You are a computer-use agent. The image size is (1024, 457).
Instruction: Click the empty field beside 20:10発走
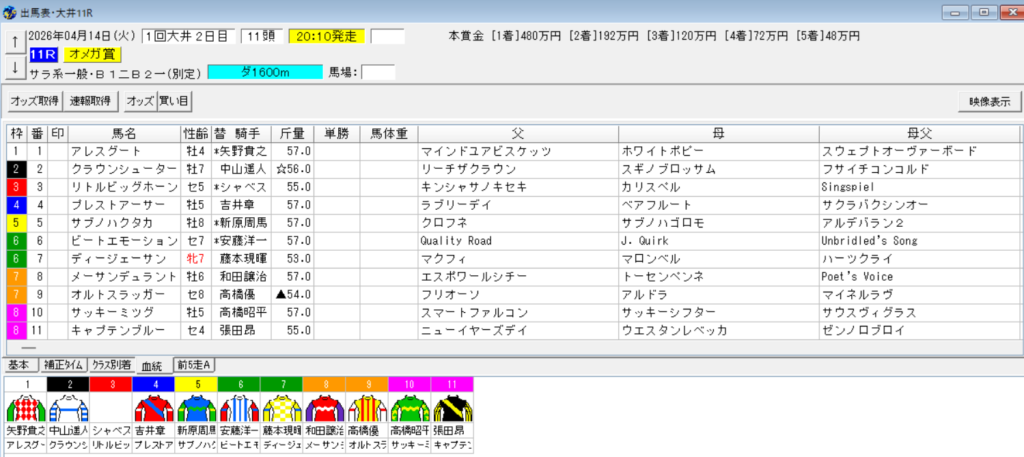[x=388, y=37]
